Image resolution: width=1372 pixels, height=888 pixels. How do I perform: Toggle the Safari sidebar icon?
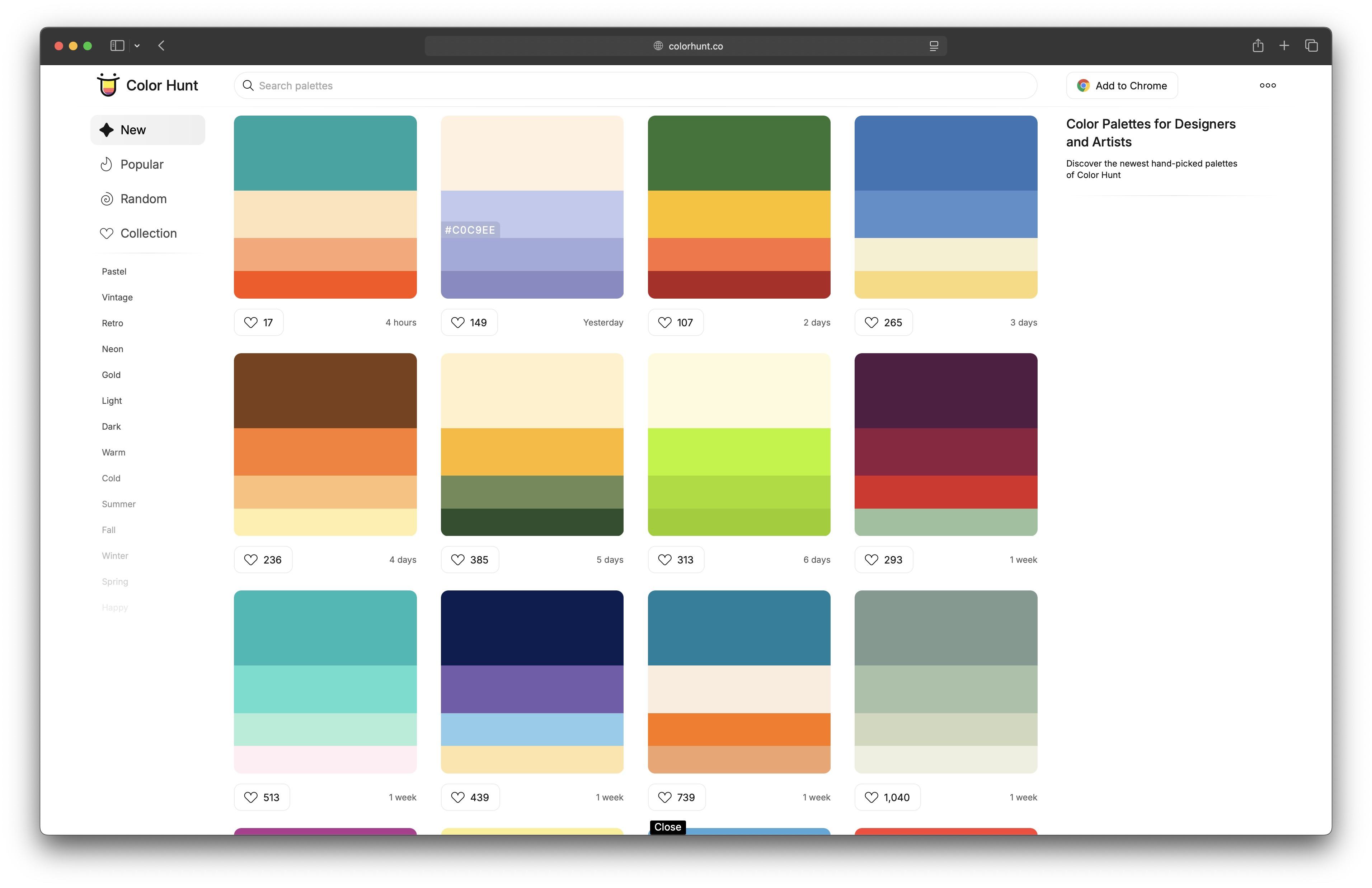click(x=117, y=46)
